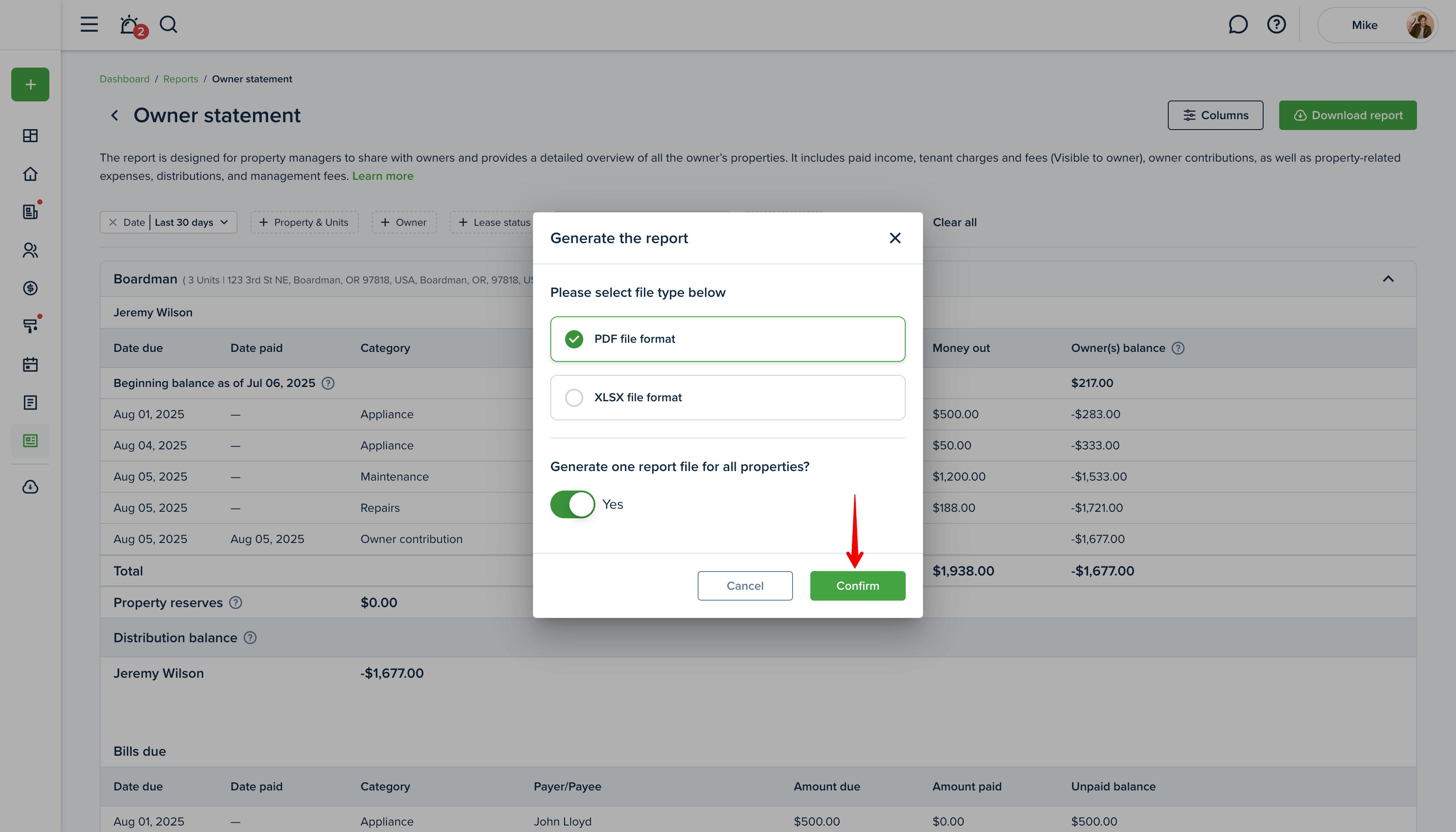Open the listings sidebar icon with red dot

coord(30,211)
